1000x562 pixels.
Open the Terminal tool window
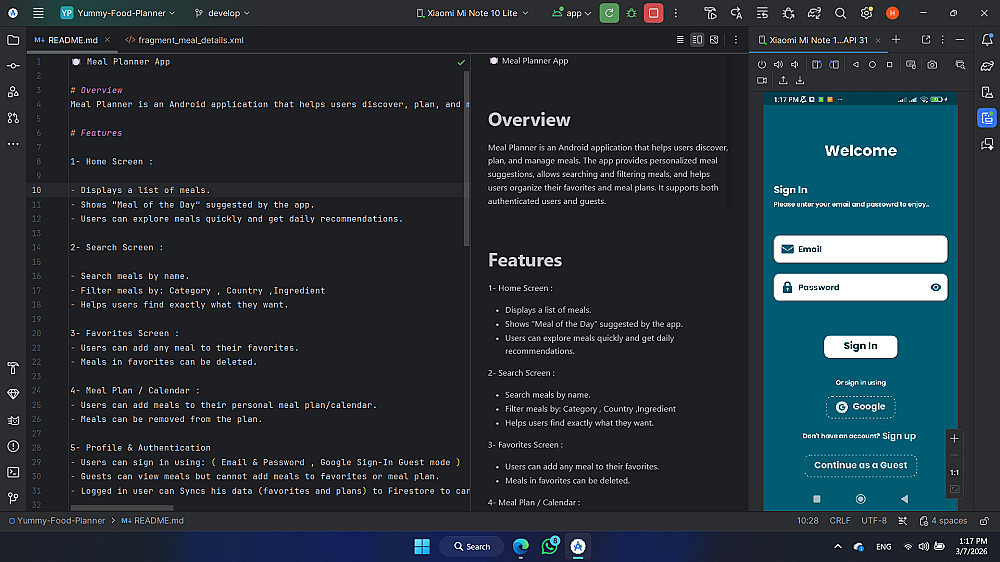click(x=13, y=472)
